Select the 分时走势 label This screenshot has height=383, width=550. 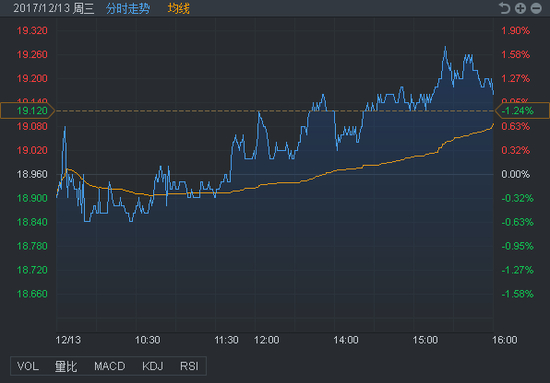pyautogui.click(x=128, y=8)
